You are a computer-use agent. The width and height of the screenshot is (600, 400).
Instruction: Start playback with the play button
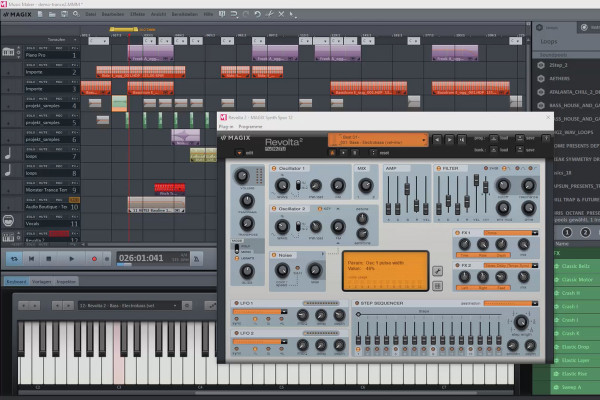coord(71,259)
